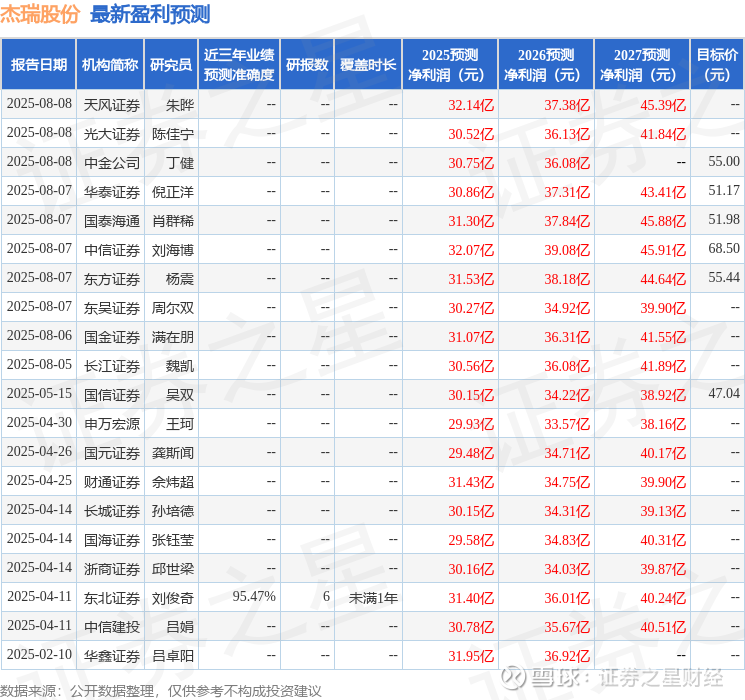Click the 近三年业绩预测准确度 column header
This screenshot has height=700, width=745.
click(239, 65)
